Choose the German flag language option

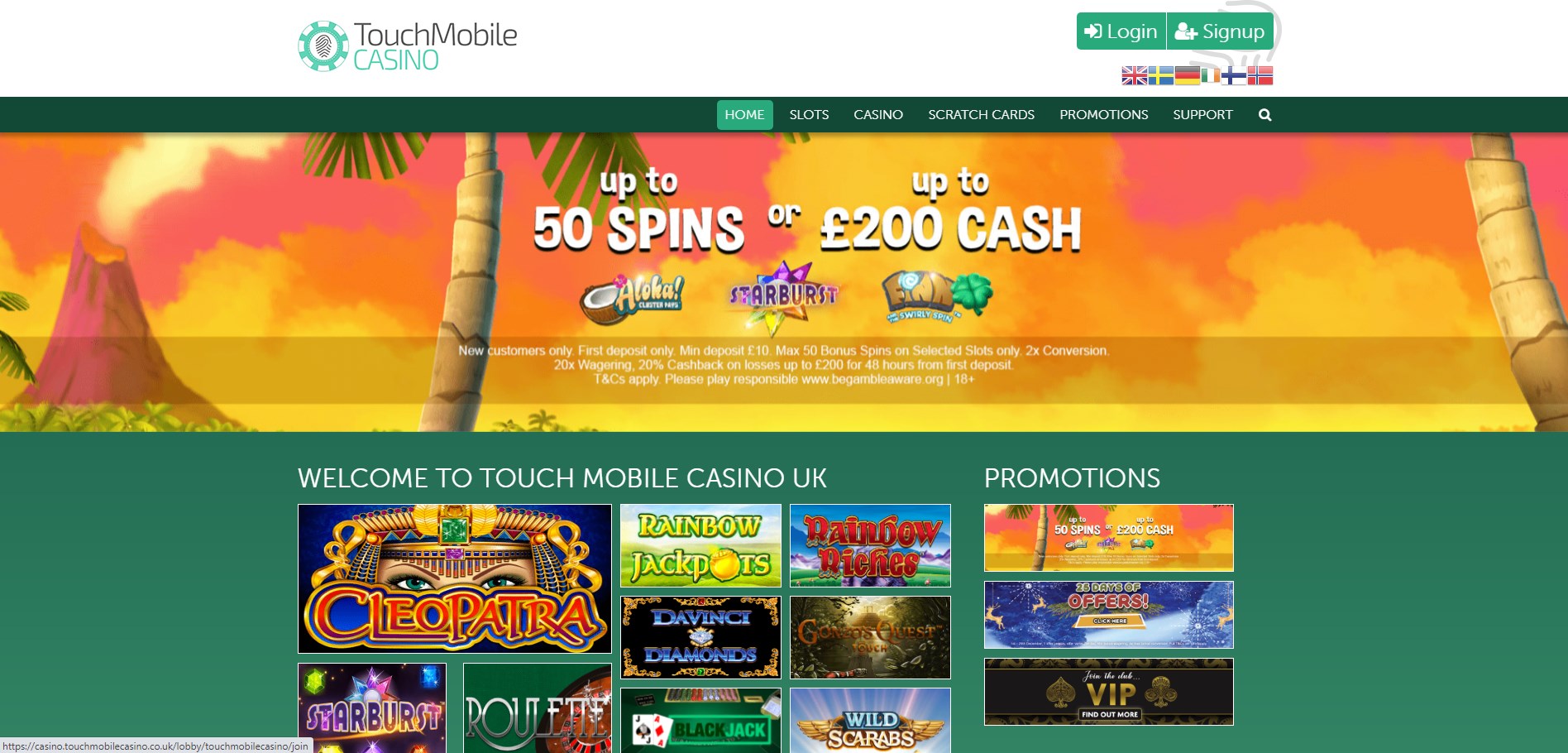point(1187,76)
